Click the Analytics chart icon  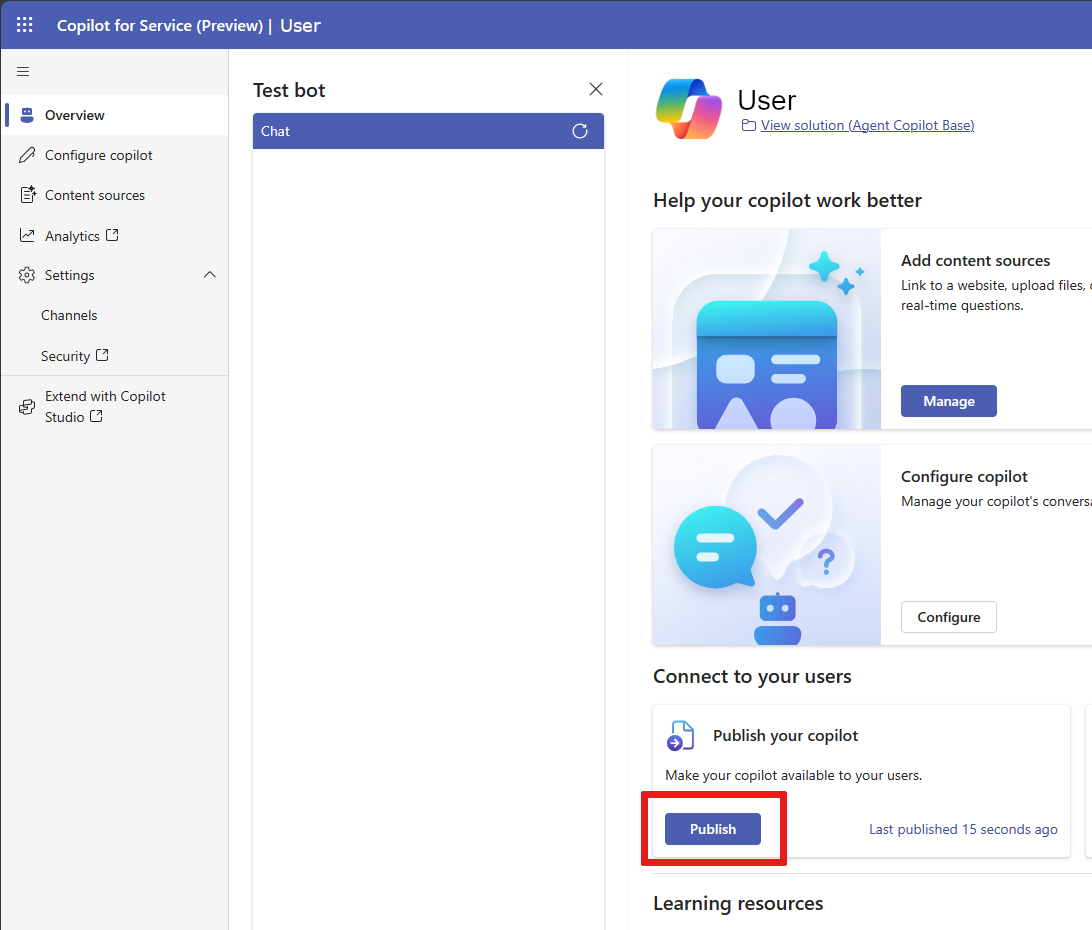26,235
